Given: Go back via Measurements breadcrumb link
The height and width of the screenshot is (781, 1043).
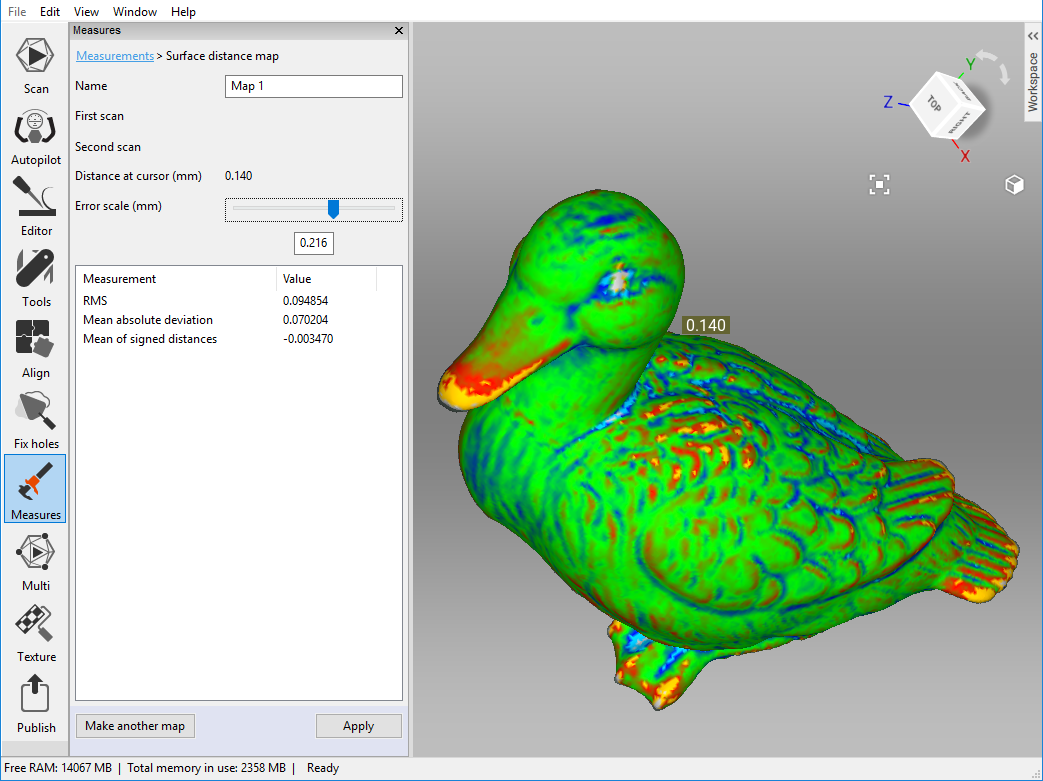Looking at the screenshot, I should [115, 56].
